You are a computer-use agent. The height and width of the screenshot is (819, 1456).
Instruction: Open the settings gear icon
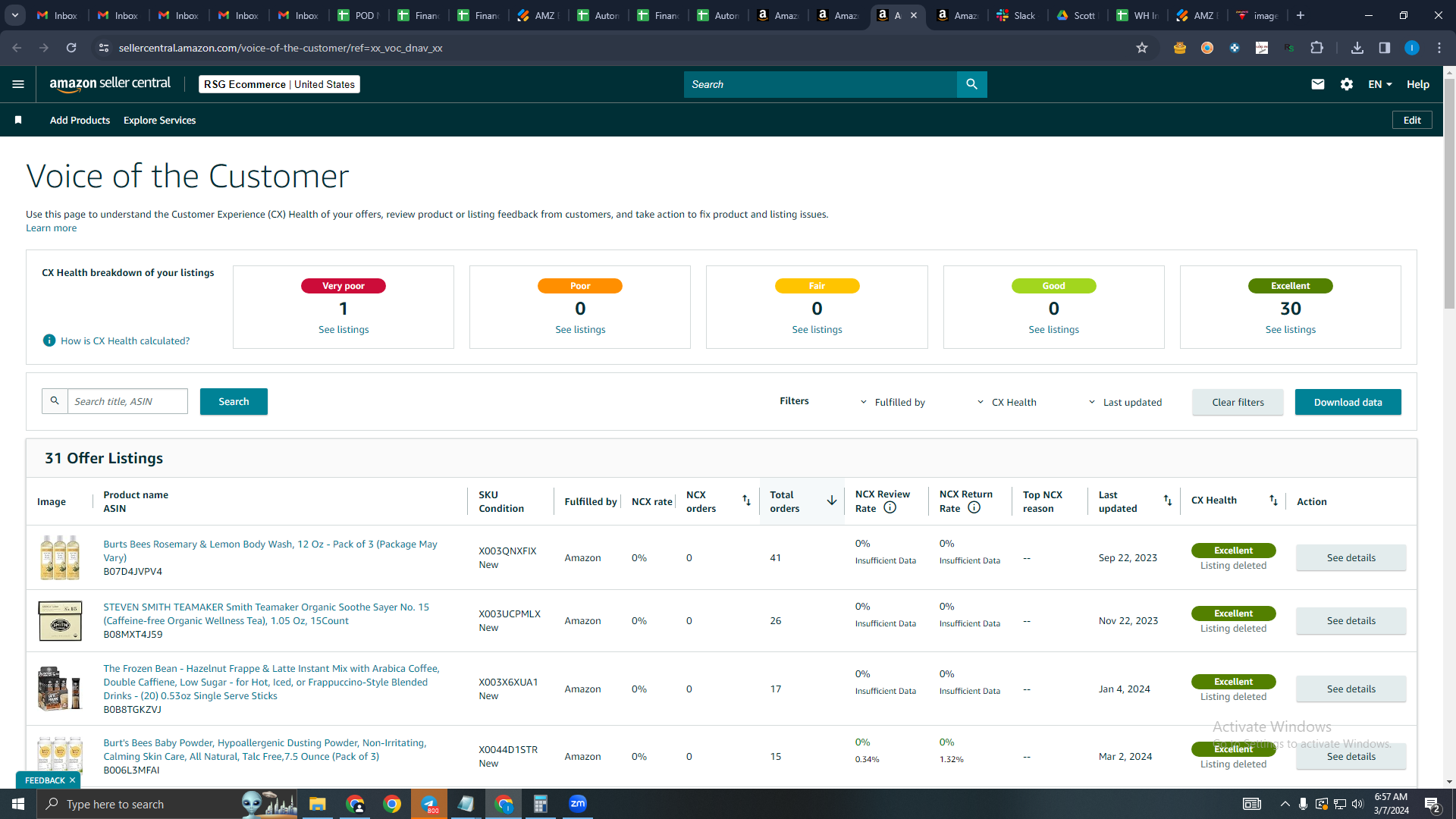(x=1347, y=84)
